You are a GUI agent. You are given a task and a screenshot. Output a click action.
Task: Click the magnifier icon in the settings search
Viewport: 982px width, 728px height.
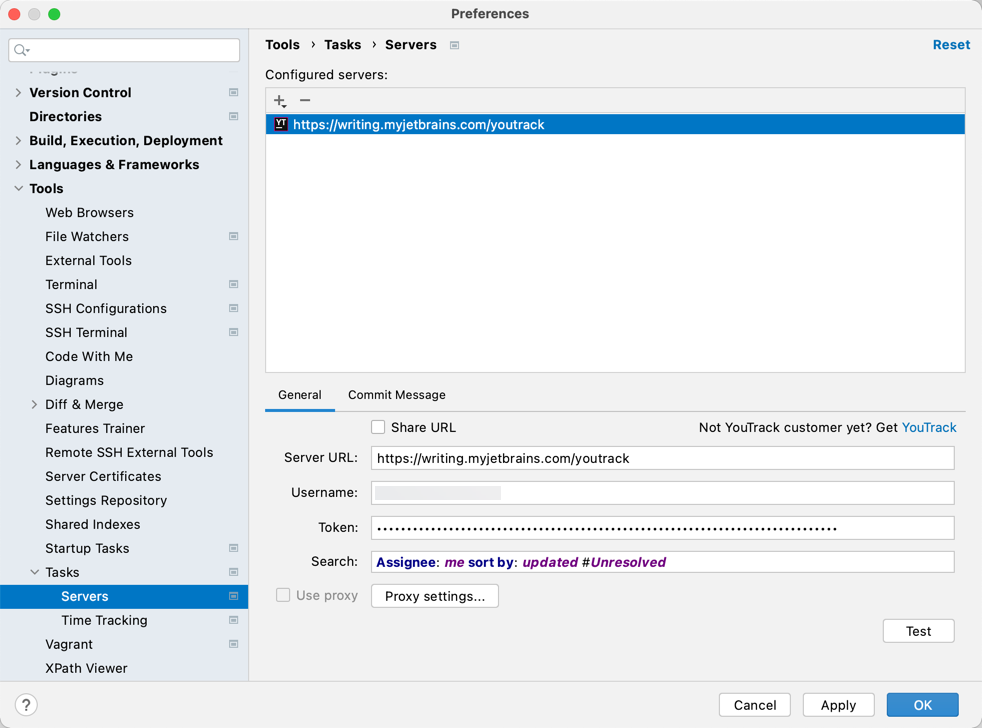[x=20, y=49]
